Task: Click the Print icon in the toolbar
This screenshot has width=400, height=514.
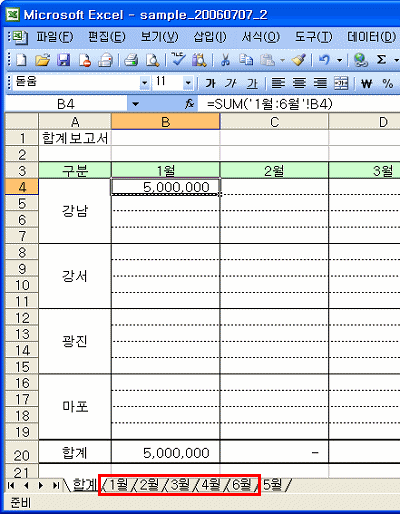Action: 131,60
